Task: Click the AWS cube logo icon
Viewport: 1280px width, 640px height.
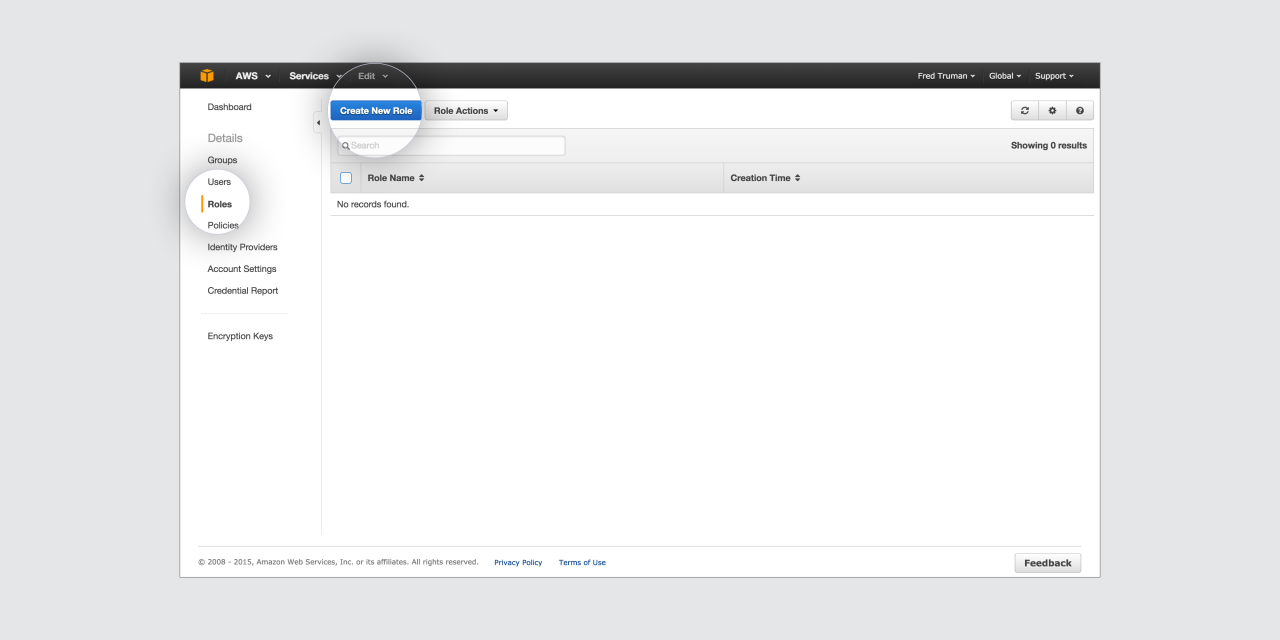Action: [x=207, y=76]
